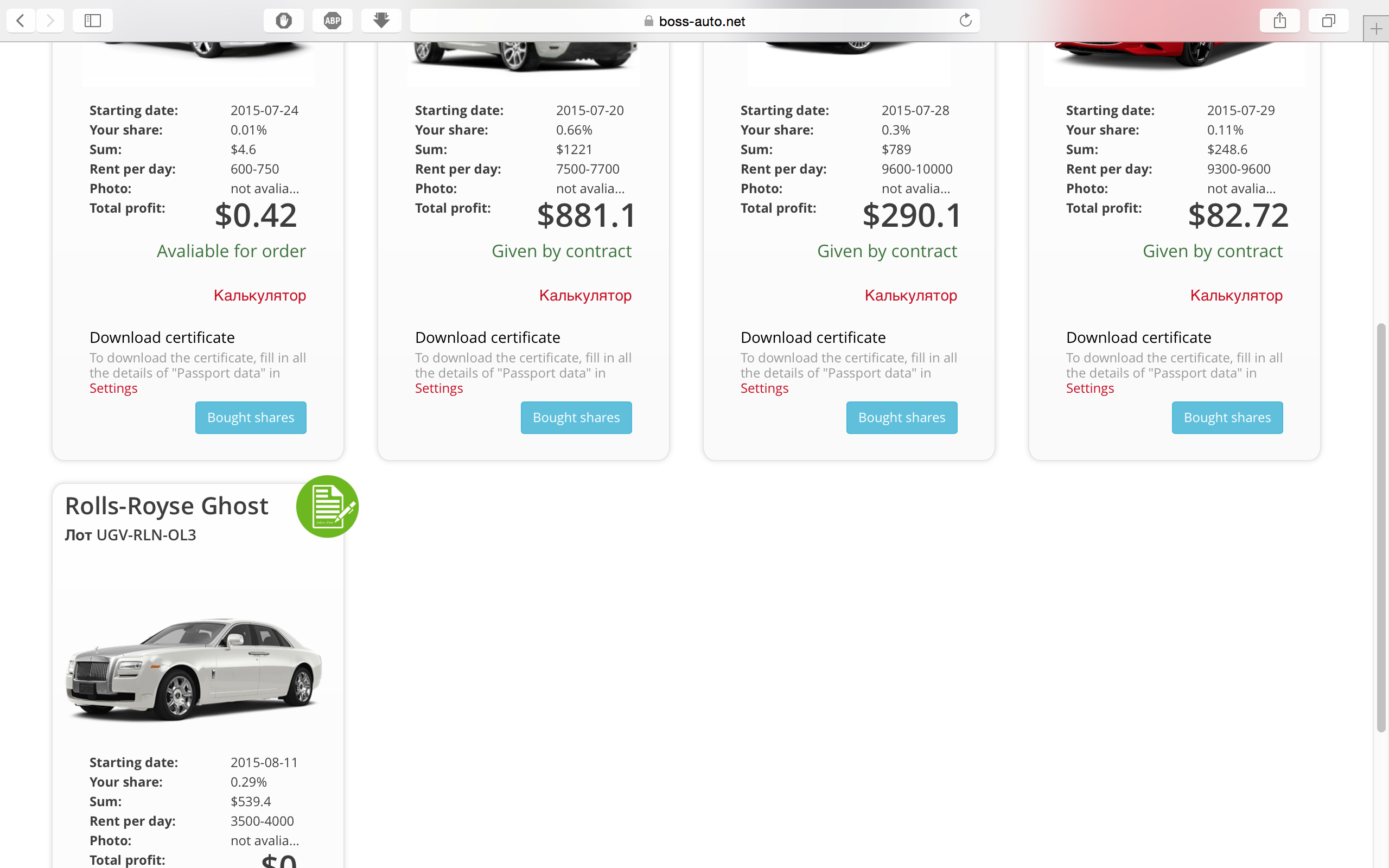Open the privacy hand extension icon
The width and height of the screenshot is (1389, 868).
[284, 21]
